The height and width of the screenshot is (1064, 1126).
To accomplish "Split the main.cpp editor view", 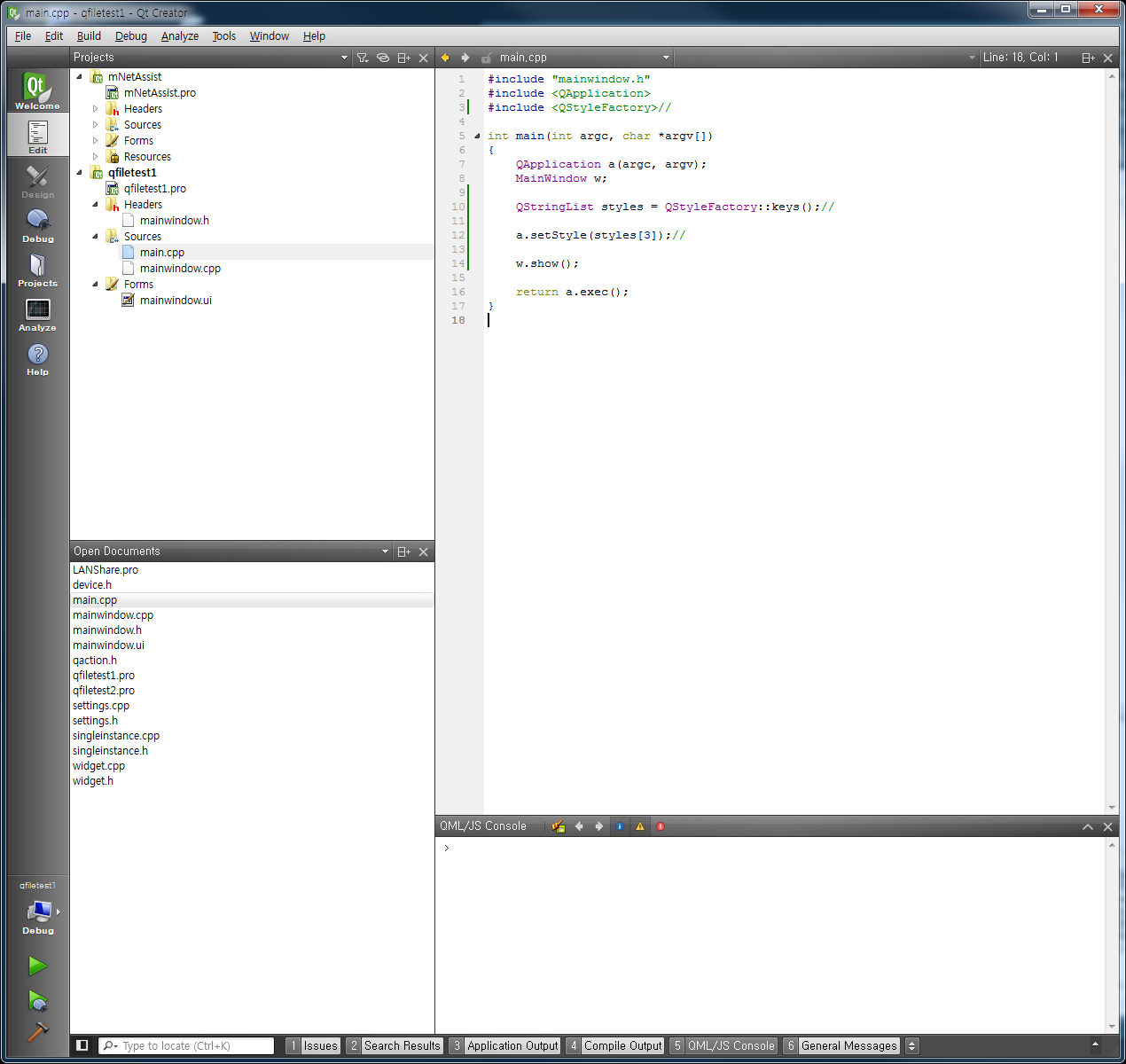I will point(1088,58).
